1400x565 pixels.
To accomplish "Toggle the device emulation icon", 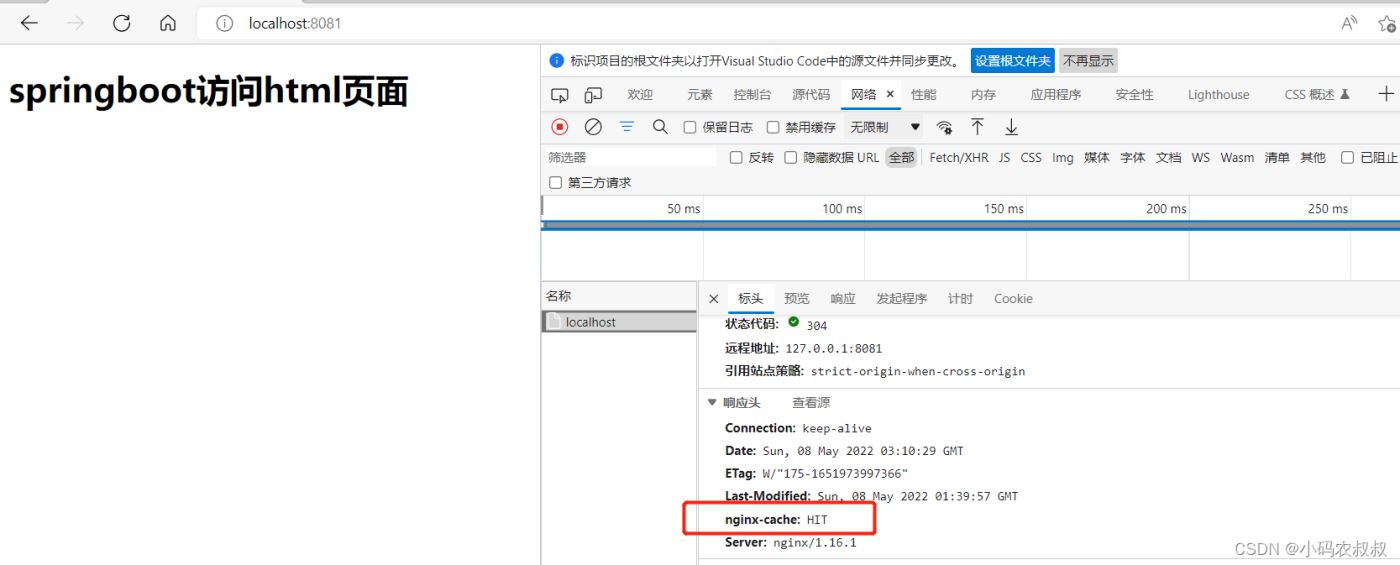I will 593,95.
